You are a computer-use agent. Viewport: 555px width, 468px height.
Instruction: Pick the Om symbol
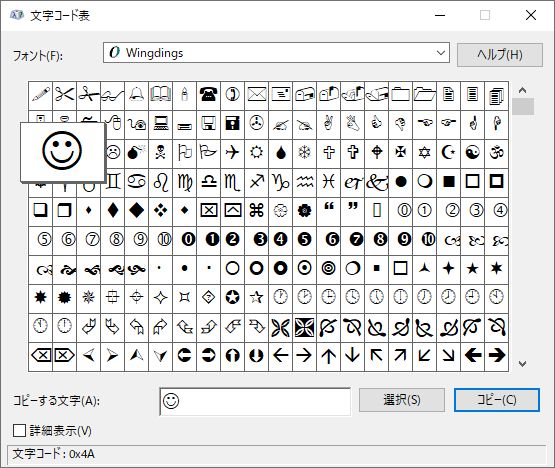coord(497,153)
